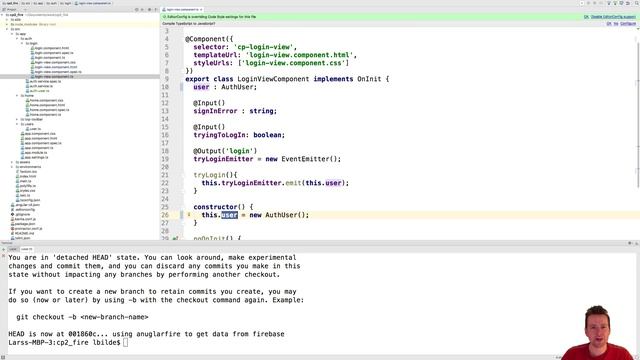Viewport: 640px width, 360px height.
Task: Click the gutter implement marker near line 29
Action: (176, 238)
